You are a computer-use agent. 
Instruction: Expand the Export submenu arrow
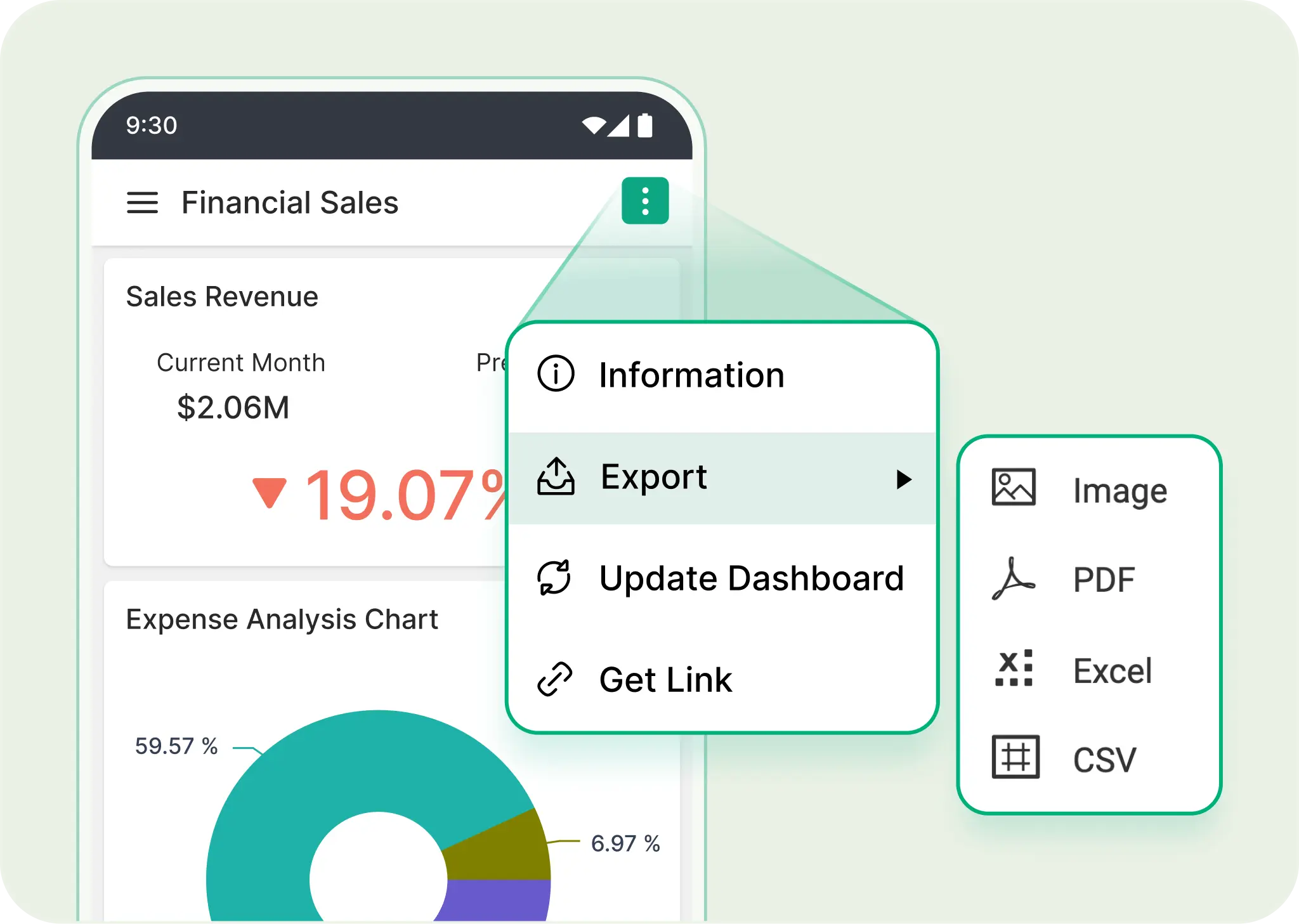click(x=904, y=480)
